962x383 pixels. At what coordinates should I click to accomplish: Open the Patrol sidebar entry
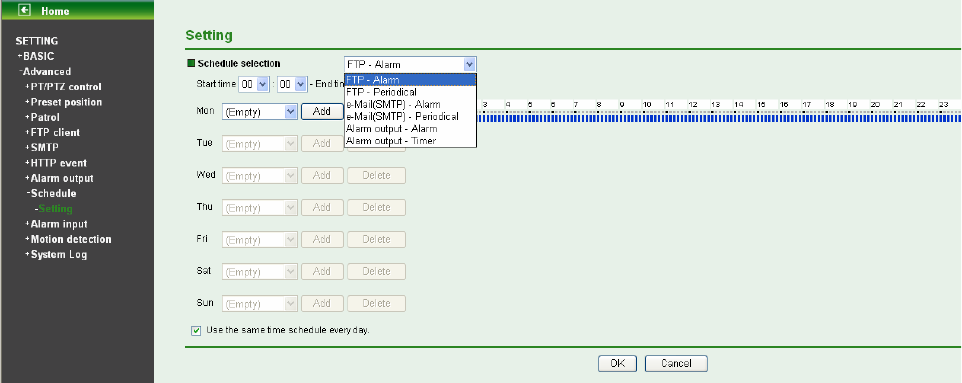[x=45, y=117]
